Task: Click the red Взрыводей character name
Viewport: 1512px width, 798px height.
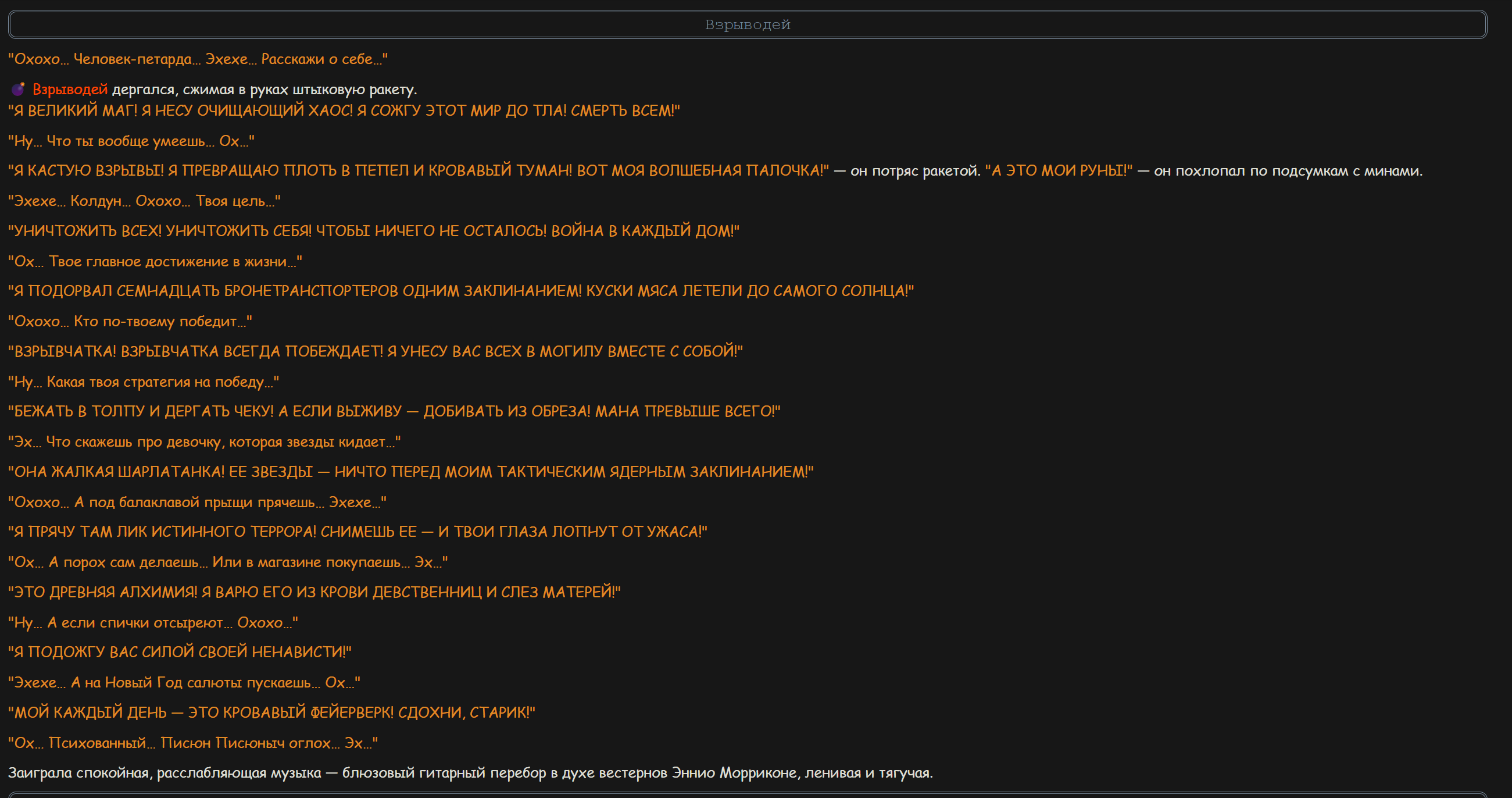Action: coord(70,89)
